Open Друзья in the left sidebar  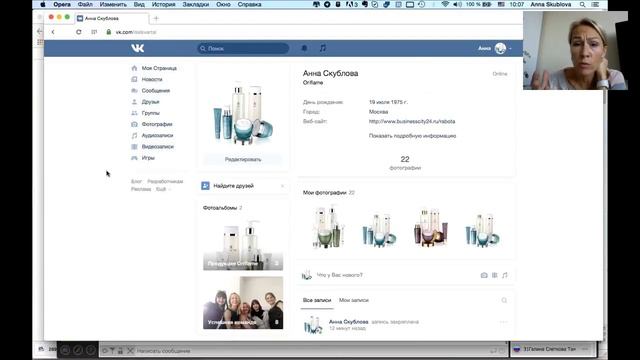tap(150, 102)
